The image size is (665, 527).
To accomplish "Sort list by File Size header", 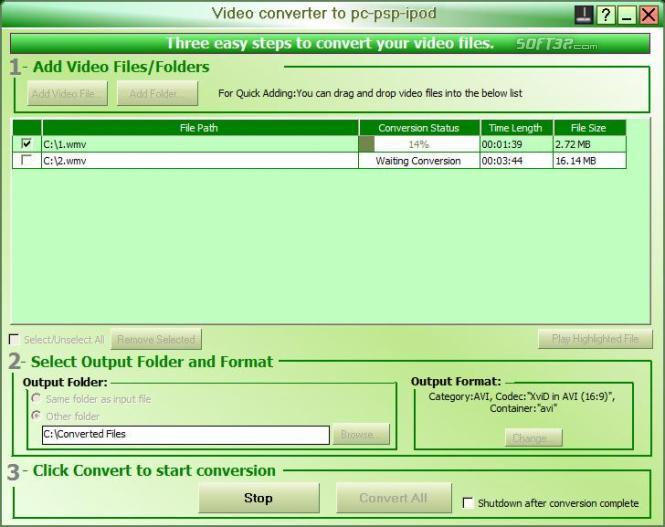I will pyautogui.click(x=588, y=128).
